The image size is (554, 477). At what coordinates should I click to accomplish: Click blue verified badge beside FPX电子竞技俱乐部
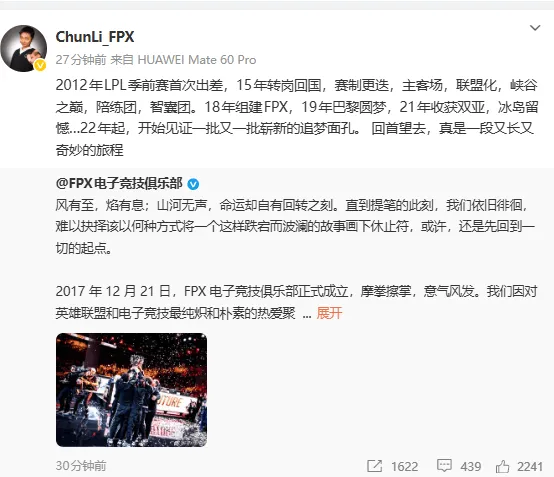point(193,184)
